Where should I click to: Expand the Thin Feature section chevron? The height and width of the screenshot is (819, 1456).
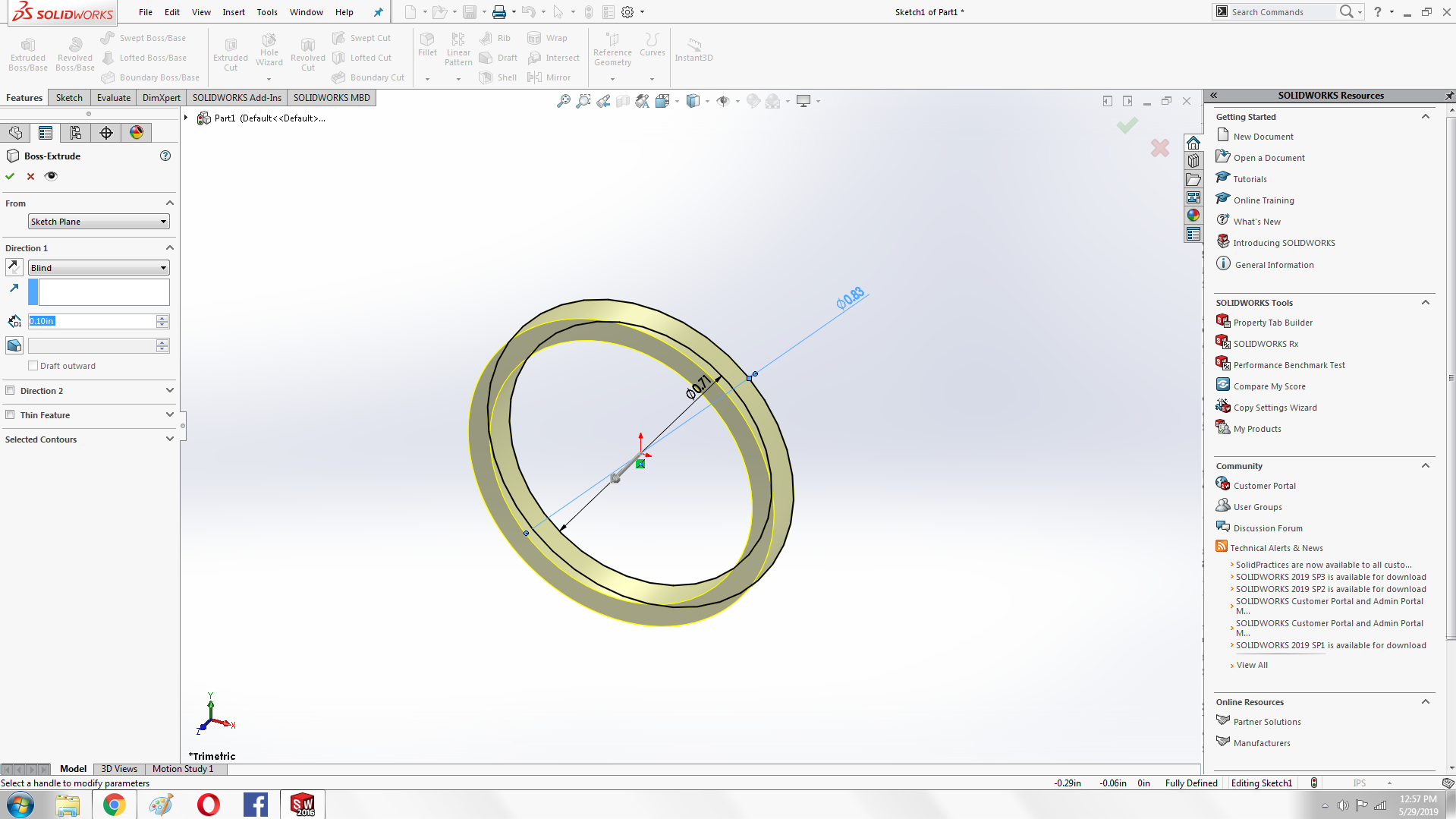tap(169, 415)
